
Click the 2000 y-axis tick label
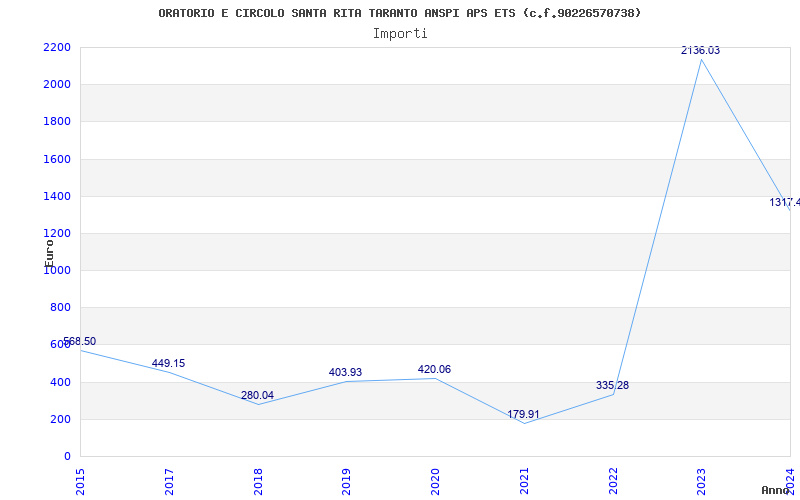pos(57,84)
